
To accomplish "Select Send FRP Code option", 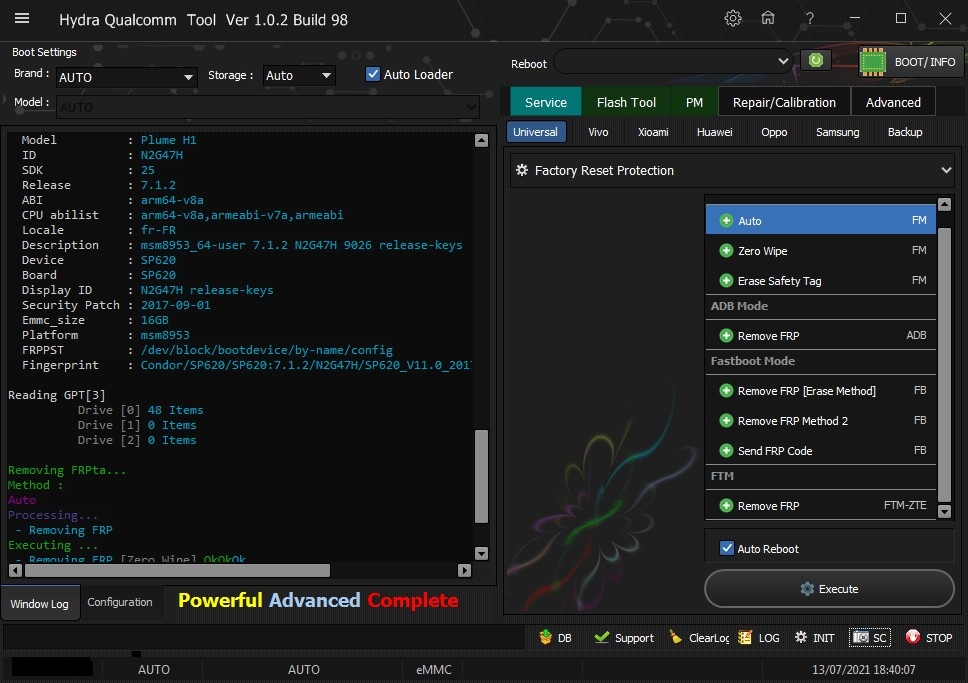I will (x=820, y=451).
